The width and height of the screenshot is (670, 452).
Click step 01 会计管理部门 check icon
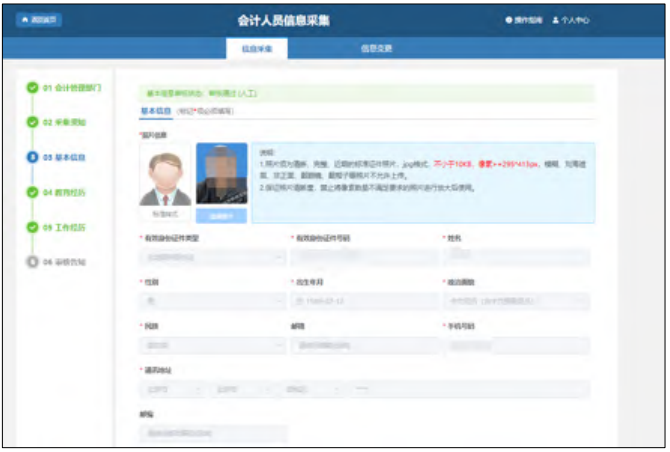pyautogui.click(x=33, y=88)
